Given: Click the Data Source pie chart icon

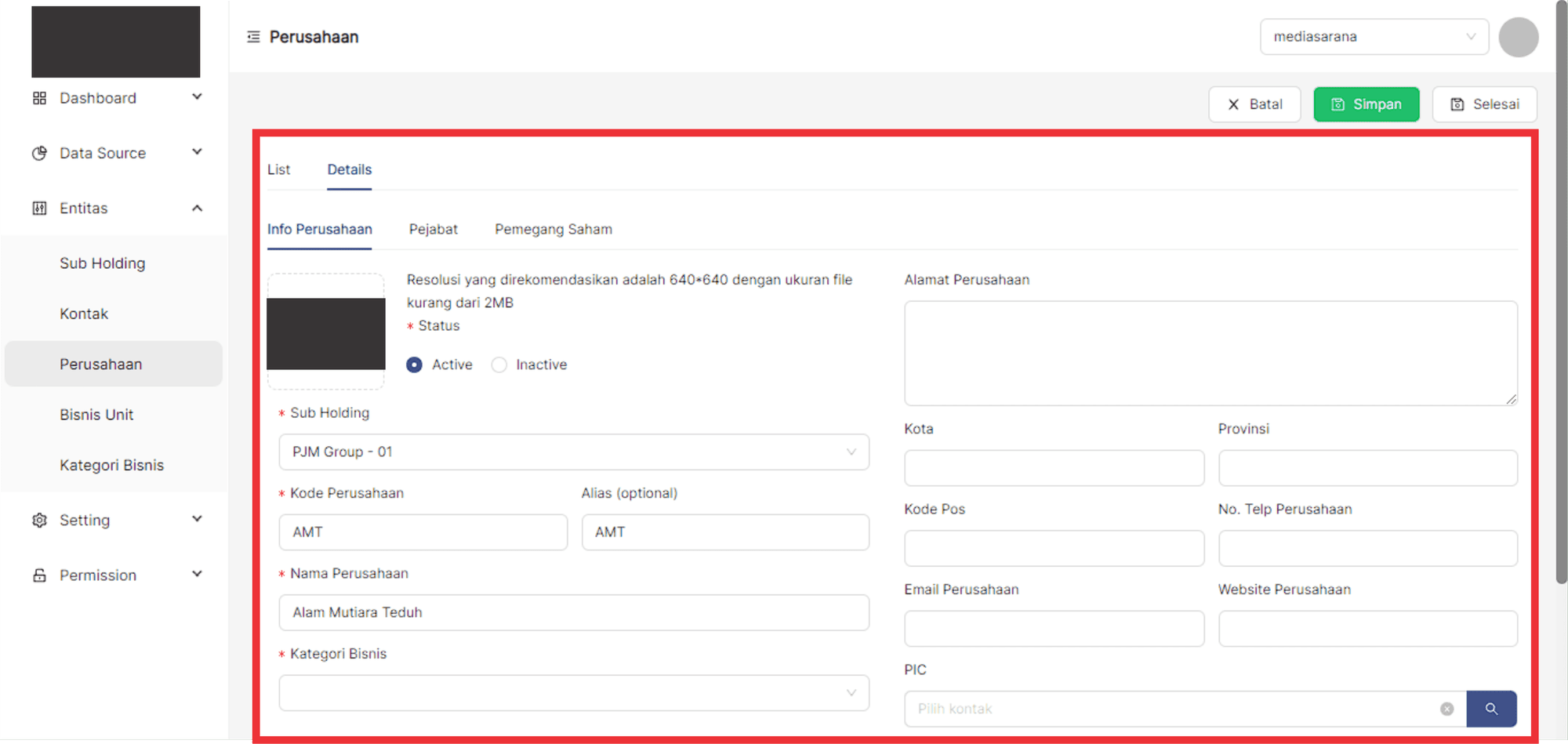Looking at the screenshot, I should coord(39,153).
